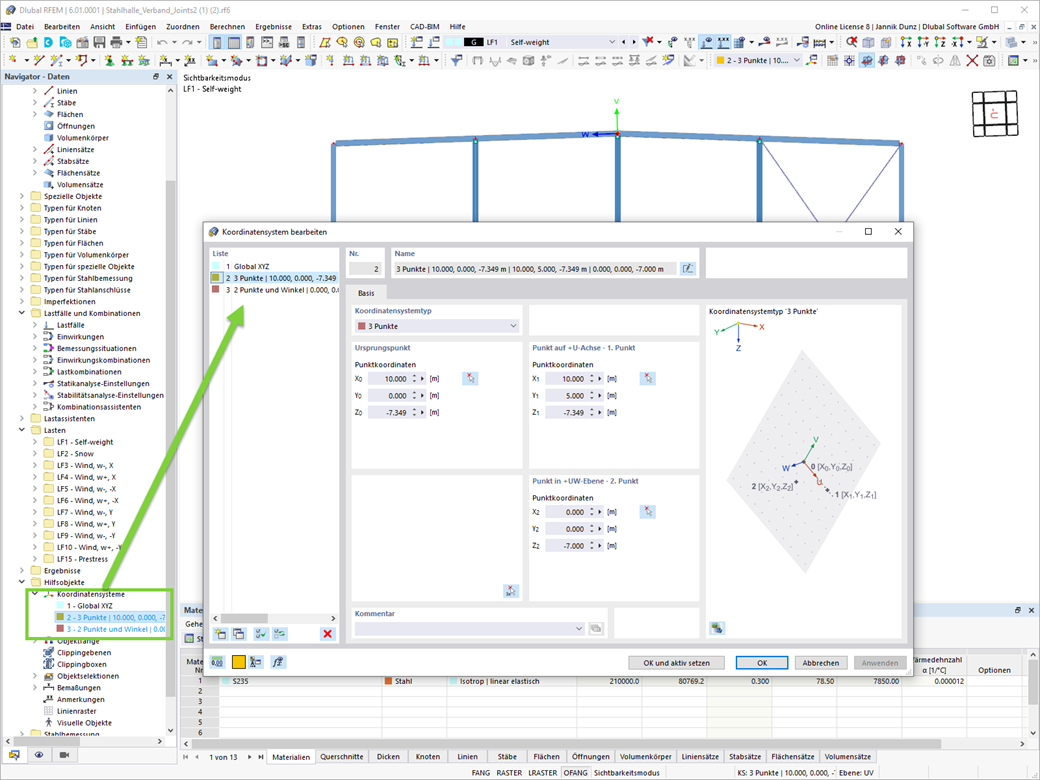Click the black G swatch beside LF1

473,42
